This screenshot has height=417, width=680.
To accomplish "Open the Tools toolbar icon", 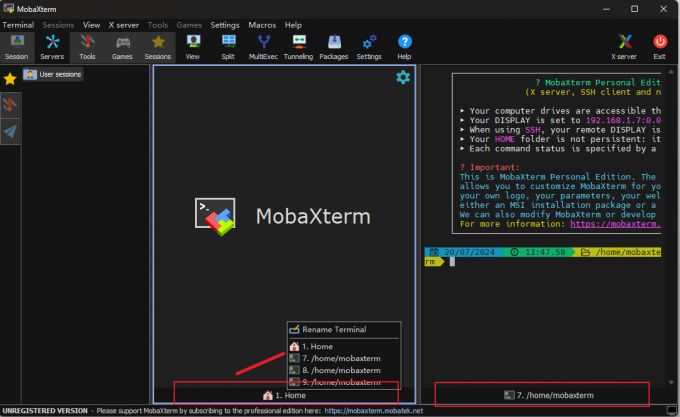I will click(87, 47).
